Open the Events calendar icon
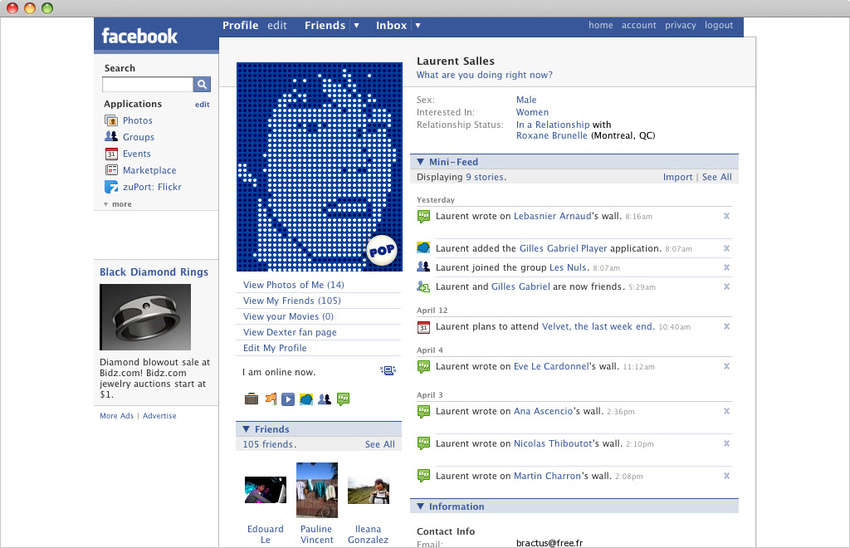Screen dimensions: 850x548 click(x=111, y=153)
